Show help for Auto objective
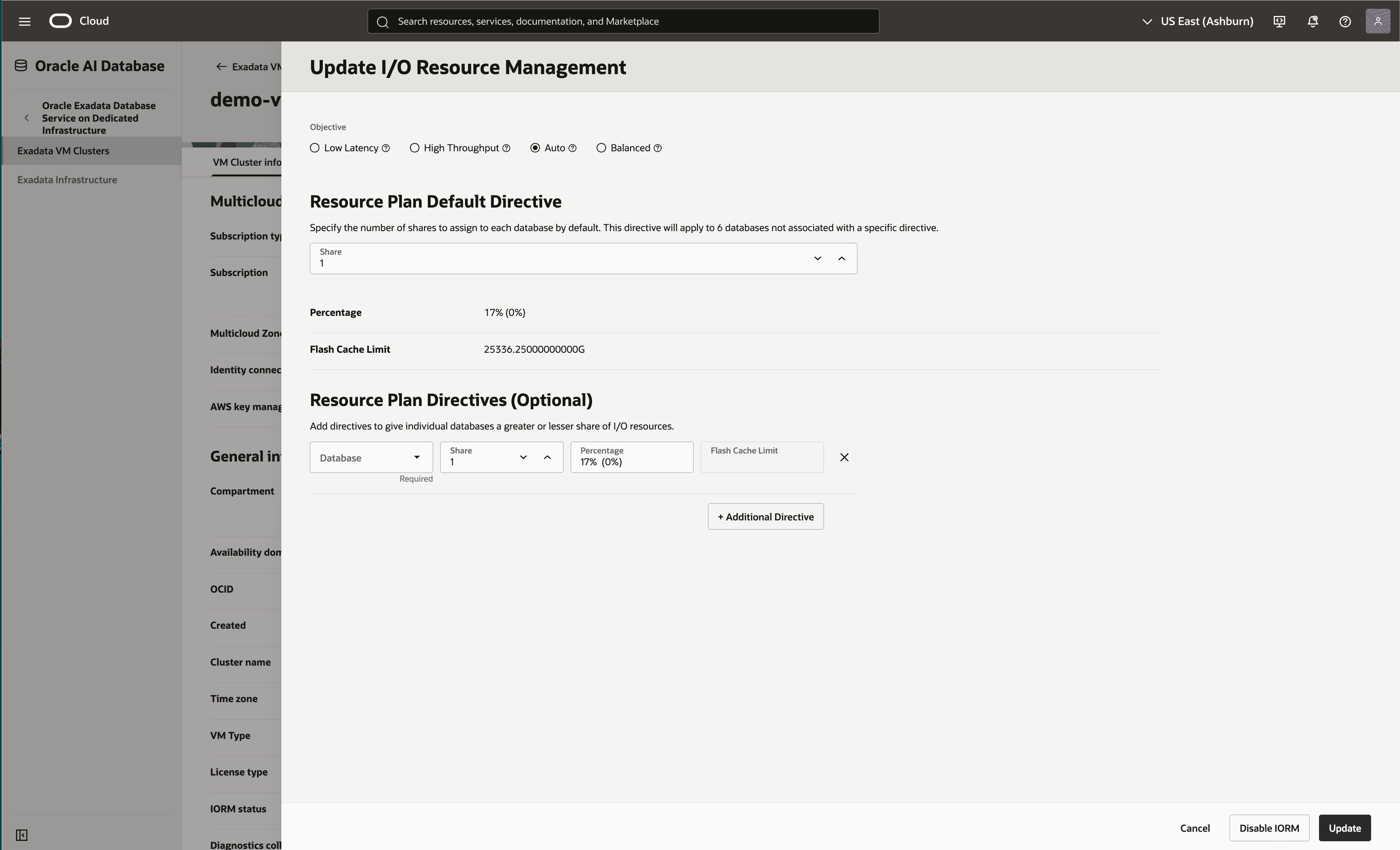 pyautogui.click(x=573, y=148)
